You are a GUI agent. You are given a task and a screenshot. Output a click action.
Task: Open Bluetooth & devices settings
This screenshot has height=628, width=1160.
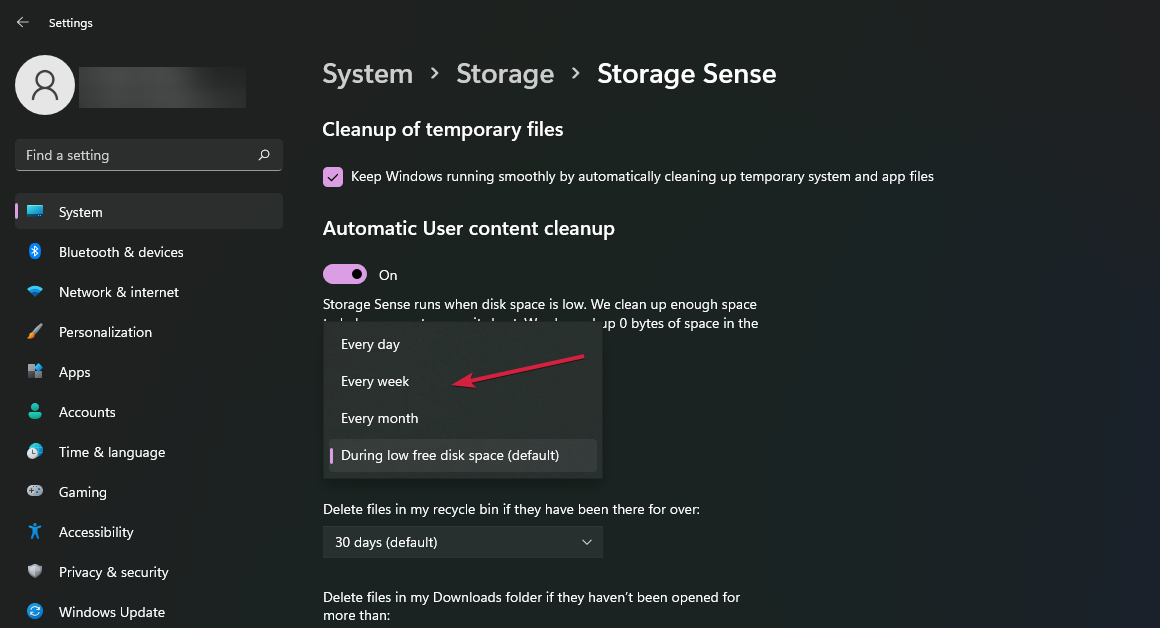(x=120, y=252)
